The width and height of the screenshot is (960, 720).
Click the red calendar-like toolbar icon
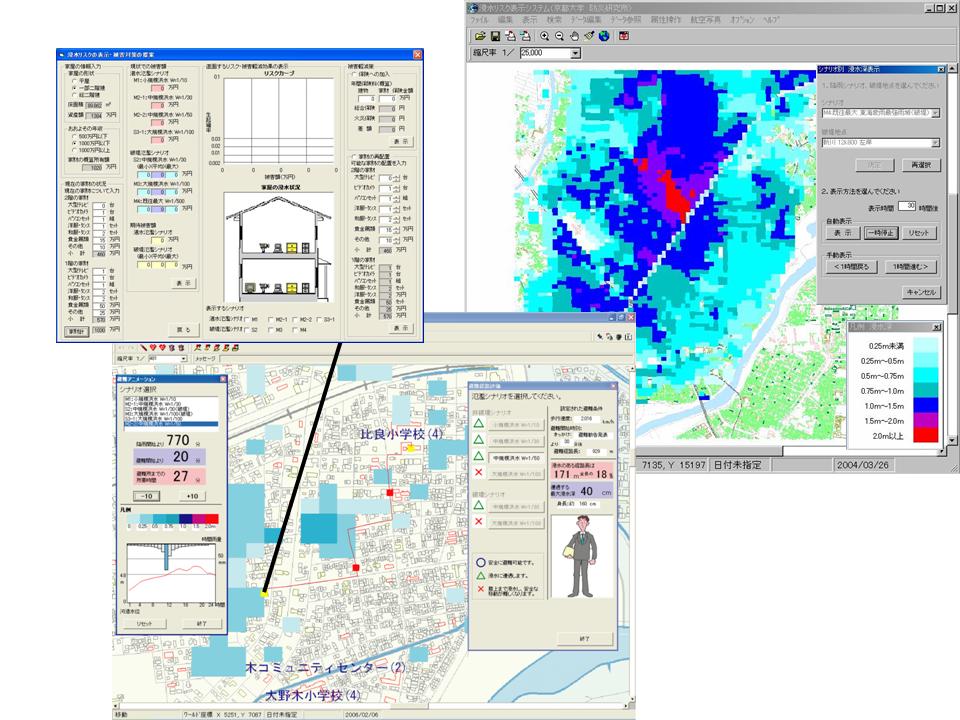click(x=624, y=36)
